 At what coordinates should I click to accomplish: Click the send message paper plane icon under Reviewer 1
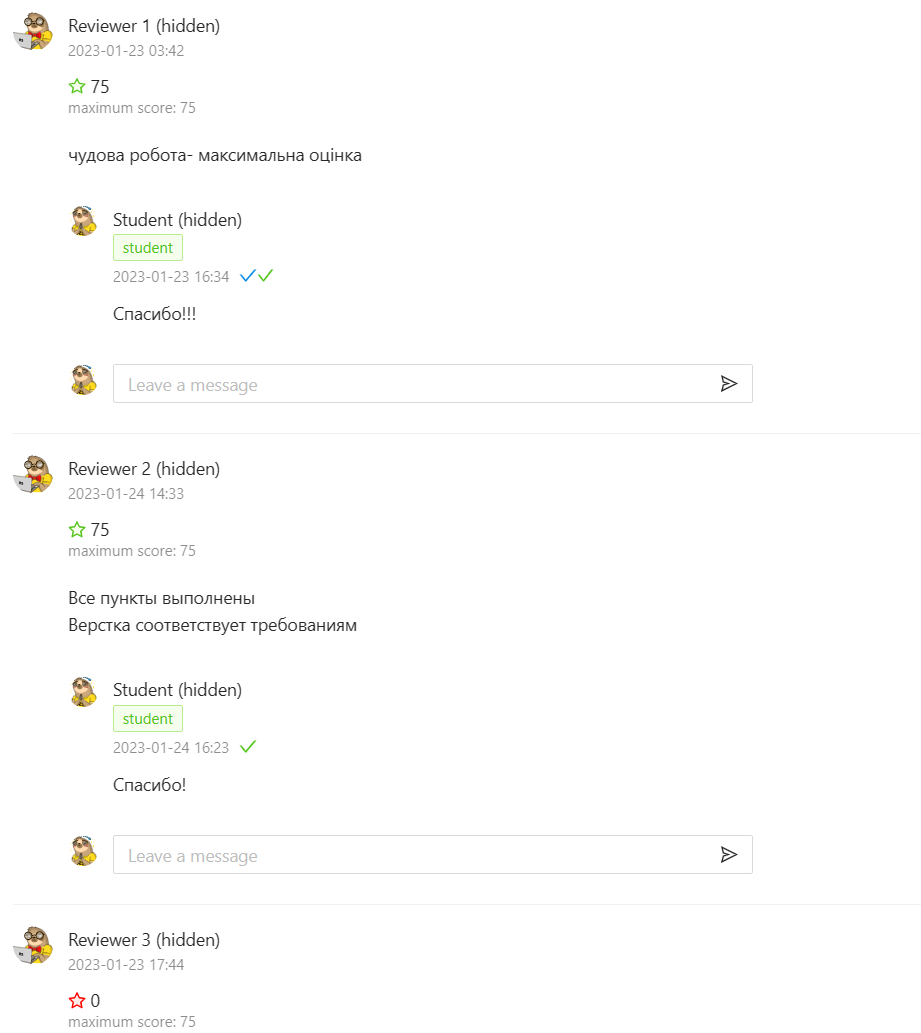[x=730, y=383]
